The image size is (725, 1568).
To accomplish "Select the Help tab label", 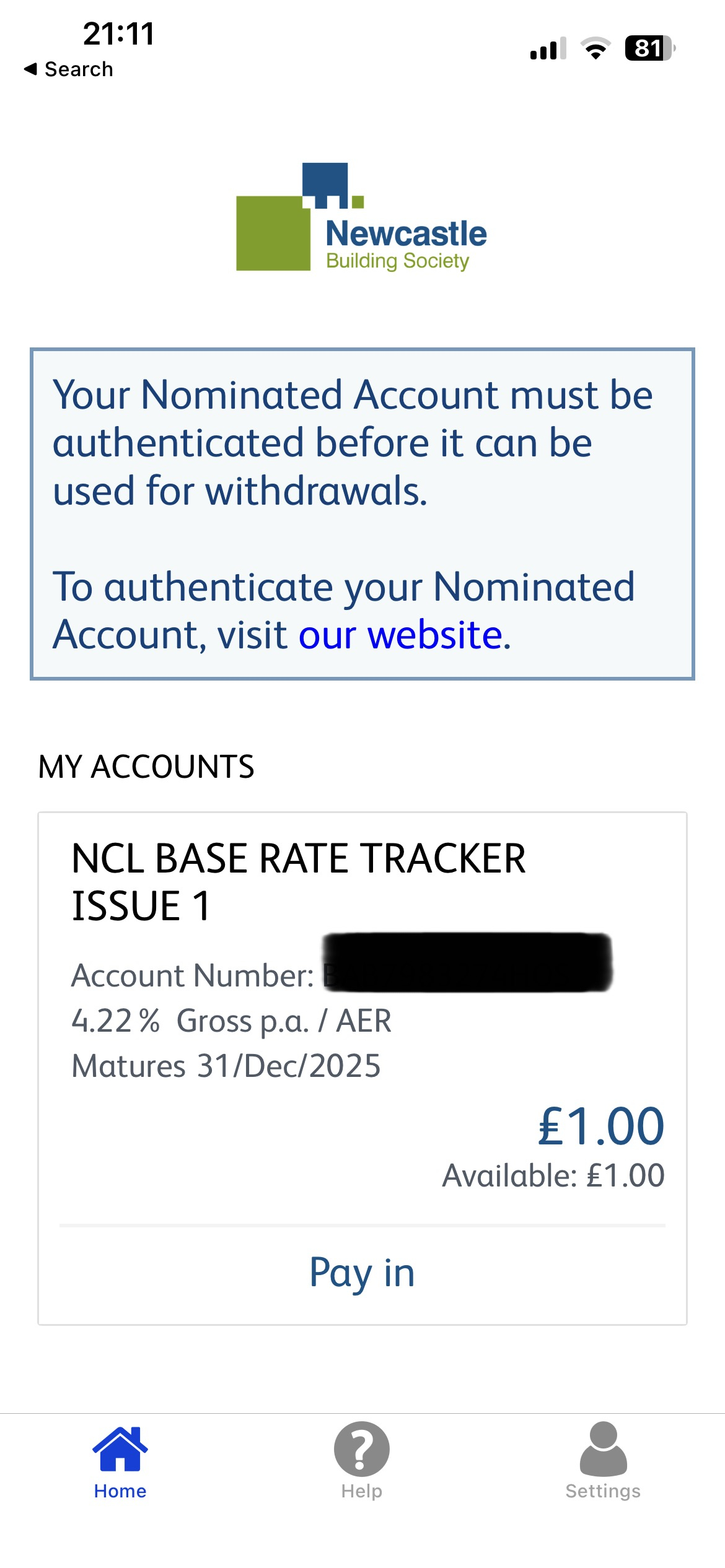I will coord(362,1491).
